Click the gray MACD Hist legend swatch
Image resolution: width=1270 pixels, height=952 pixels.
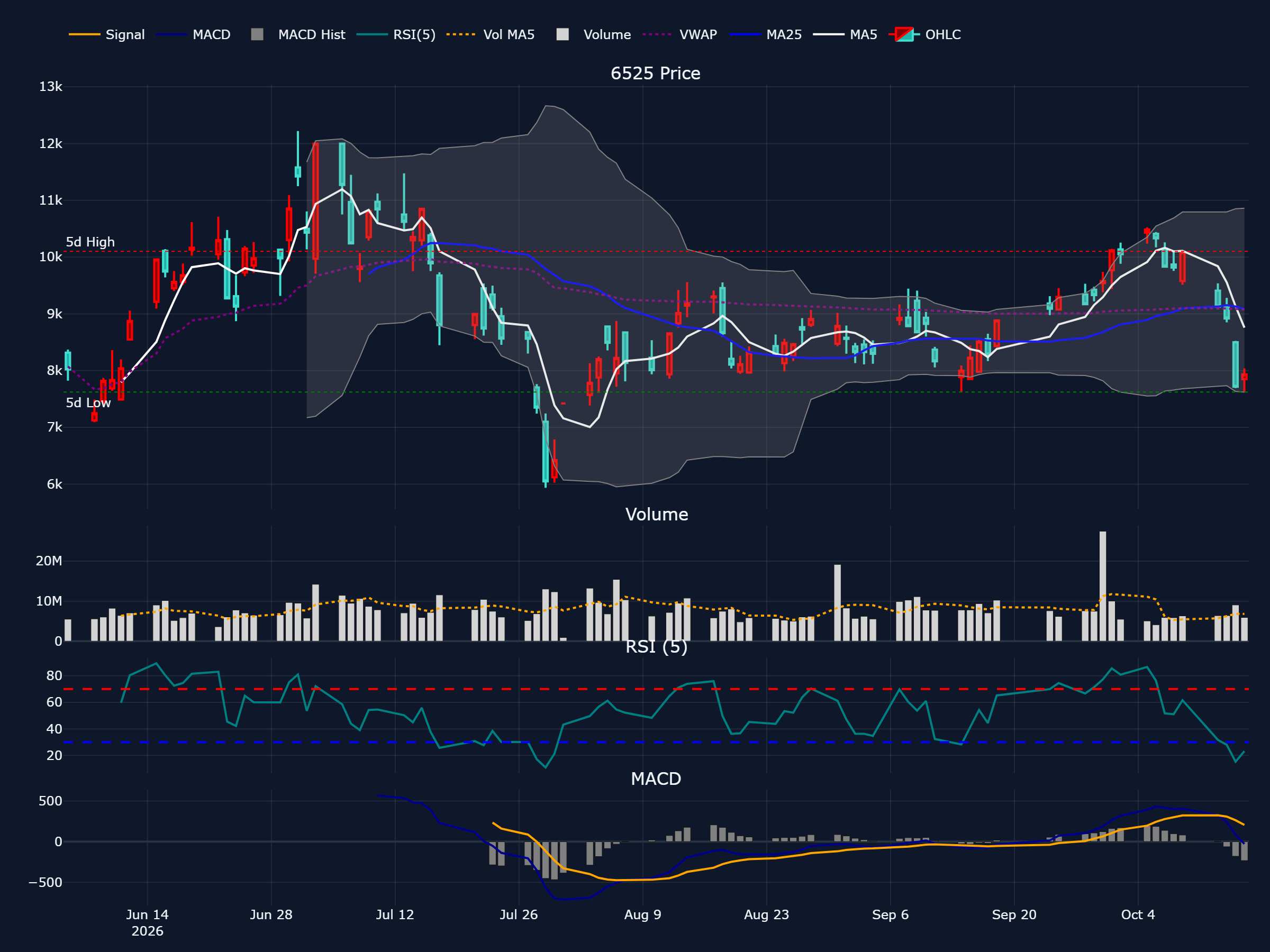[257, 34]
